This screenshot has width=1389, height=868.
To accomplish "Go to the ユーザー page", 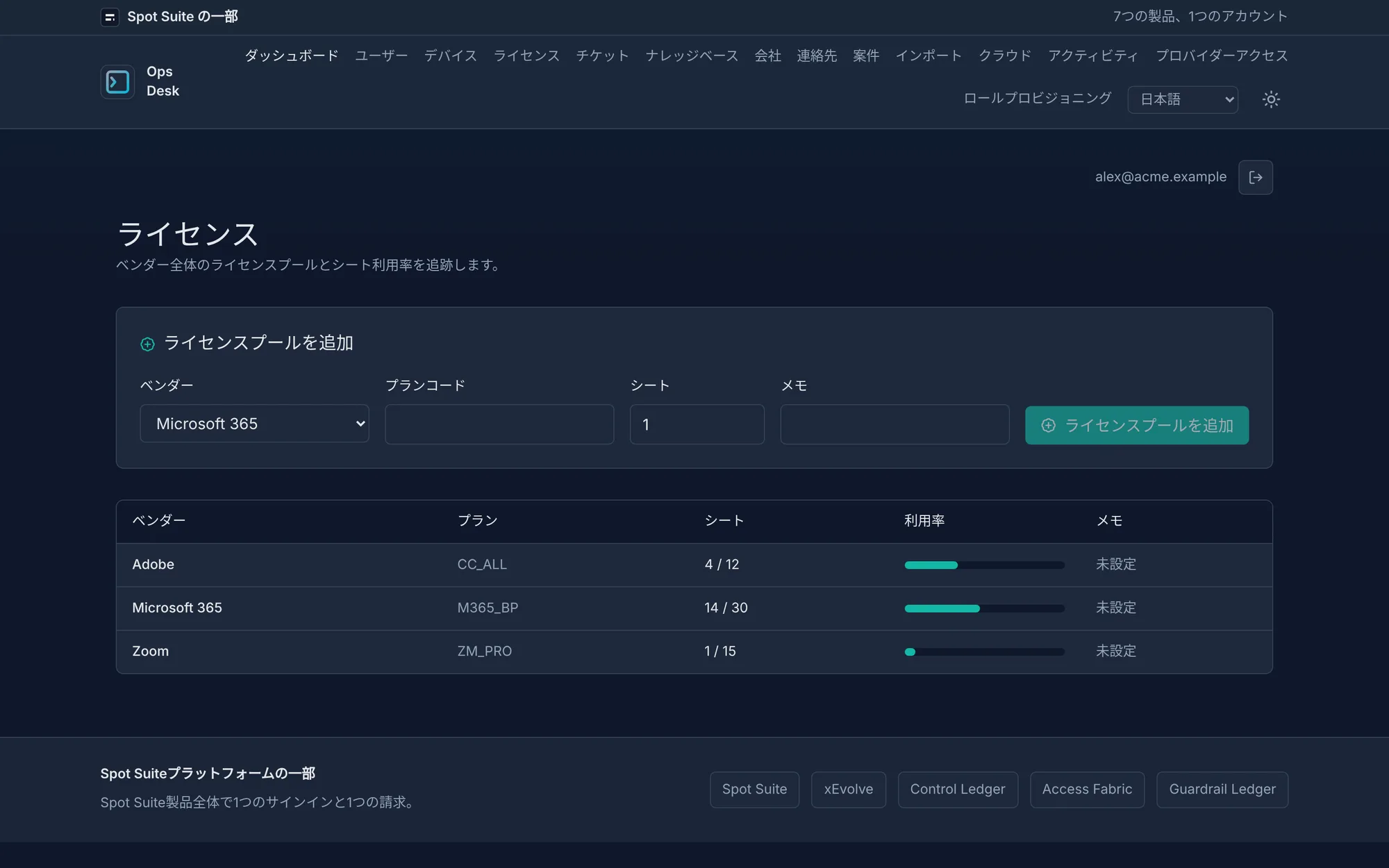I will point(381,56).
